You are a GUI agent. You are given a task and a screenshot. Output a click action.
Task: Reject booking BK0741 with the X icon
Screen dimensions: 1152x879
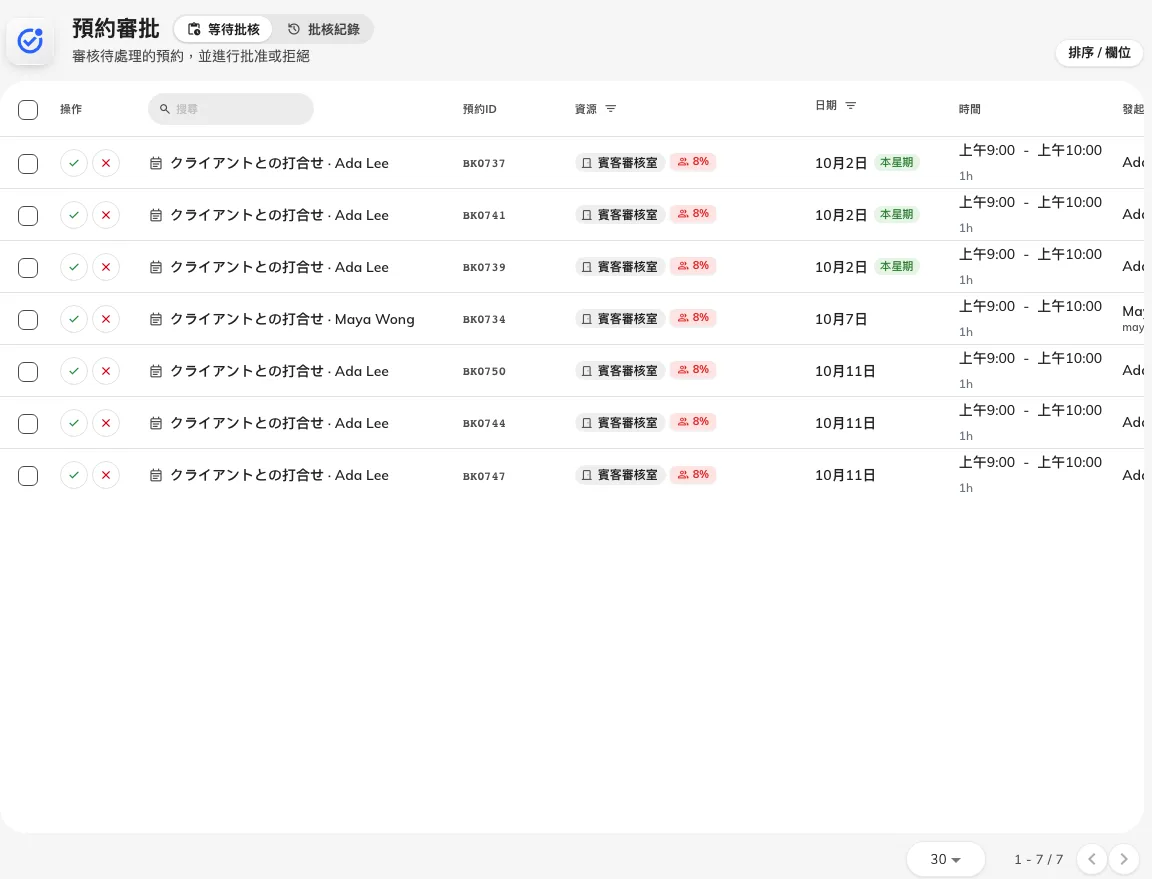106,215
